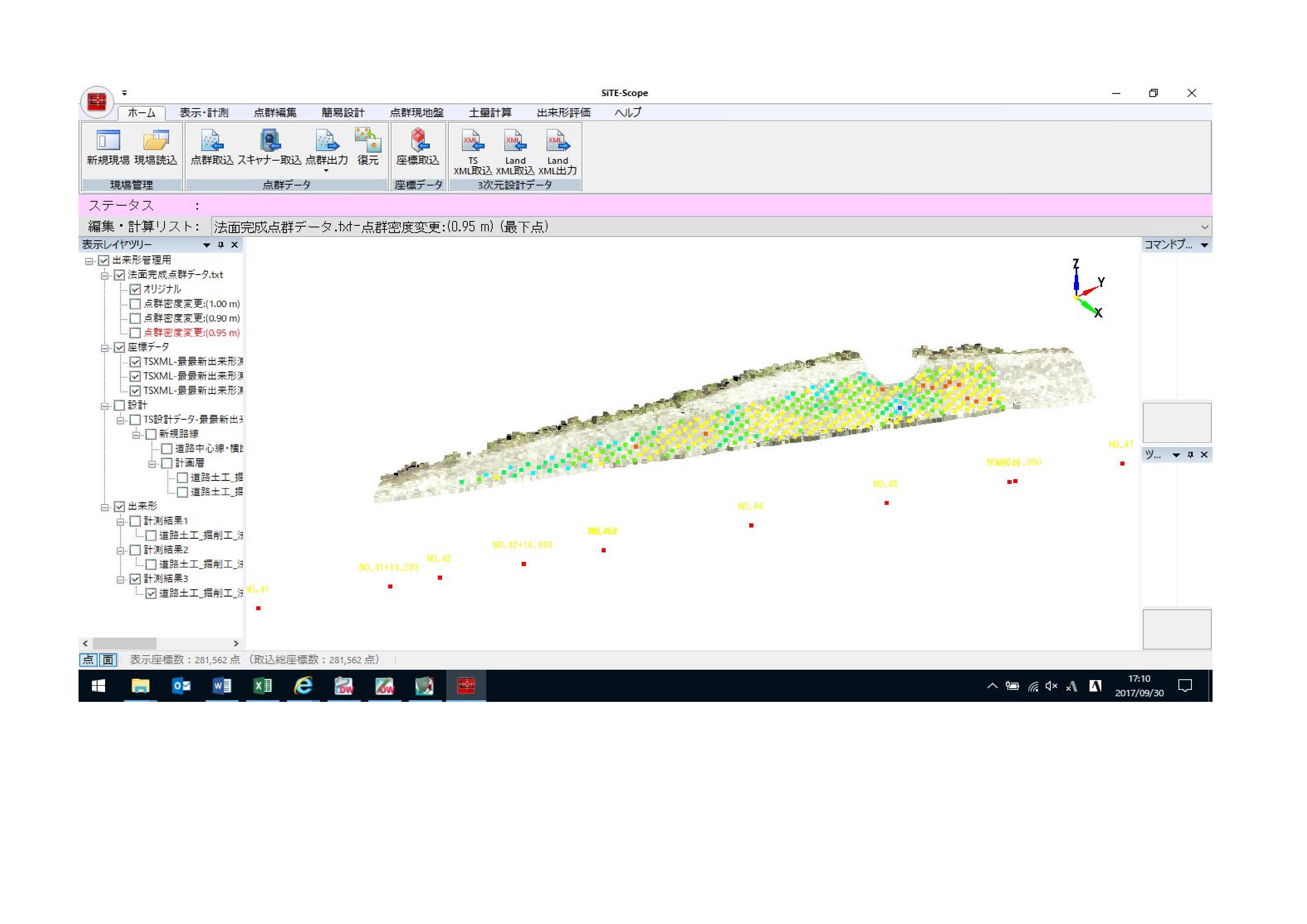Uncheck the オリジナル layer checkbox
The width and height of the screenshot is (1307, 924).
point(136,289)
